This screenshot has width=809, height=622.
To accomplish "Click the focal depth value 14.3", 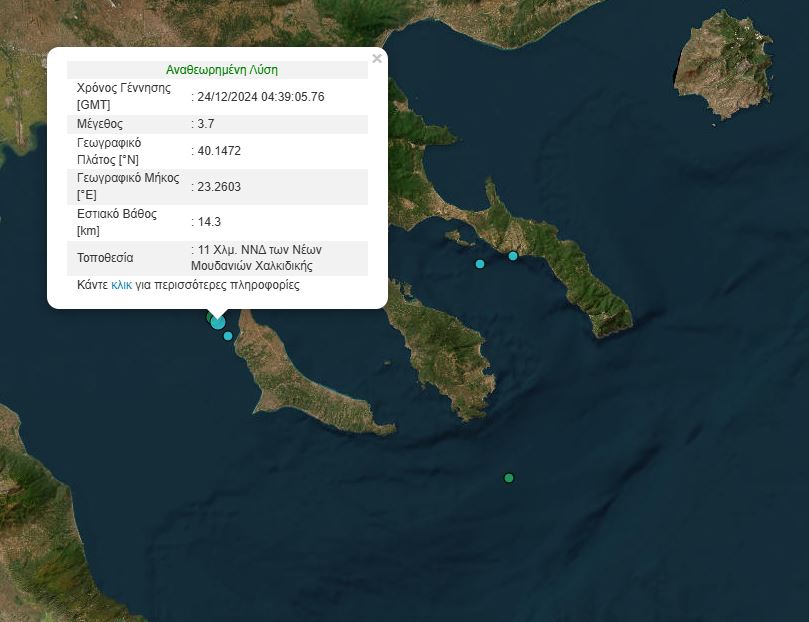I will pos(209,222).
